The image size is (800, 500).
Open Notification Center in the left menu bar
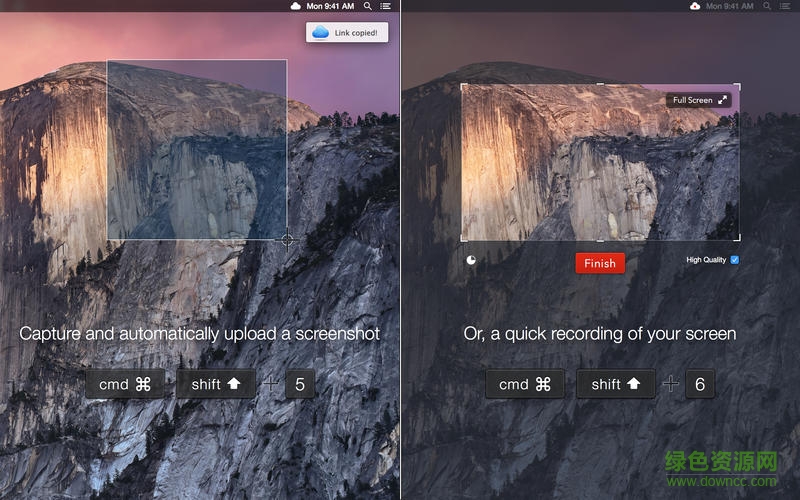386,6
